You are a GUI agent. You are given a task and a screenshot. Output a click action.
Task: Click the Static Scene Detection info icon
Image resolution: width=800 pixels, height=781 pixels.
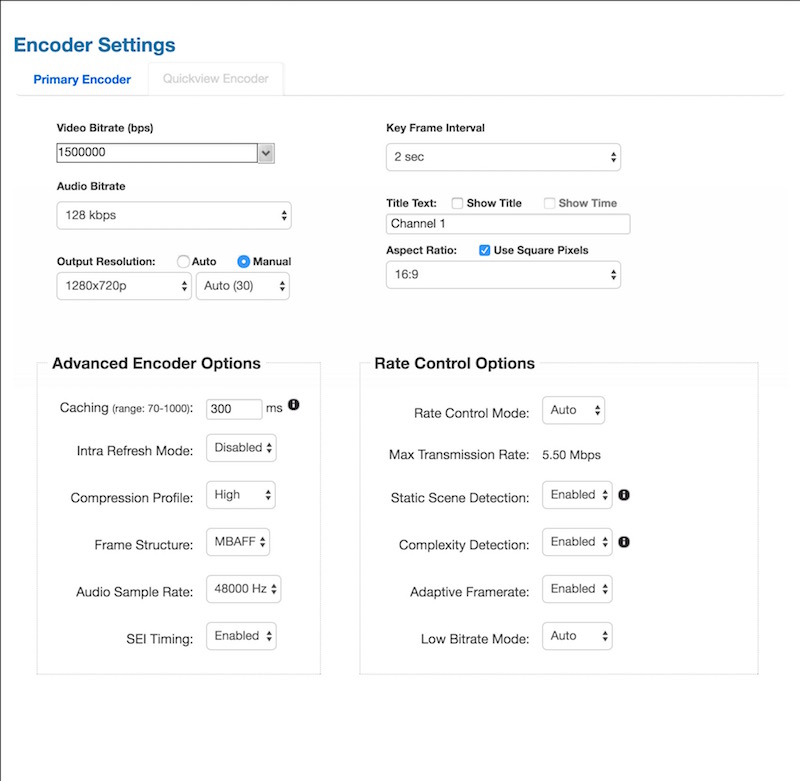[623, 495]
